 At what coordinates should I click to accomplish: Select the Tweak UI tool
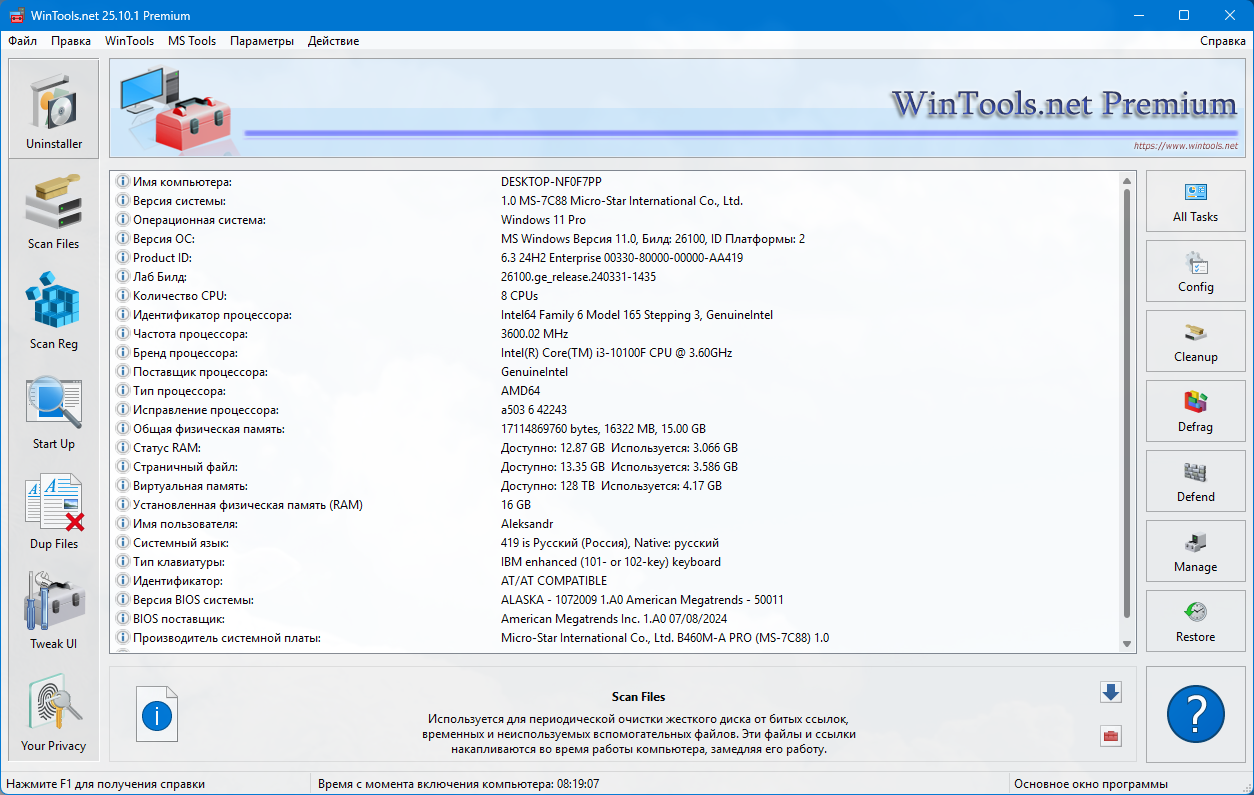(x=54, y=610)
